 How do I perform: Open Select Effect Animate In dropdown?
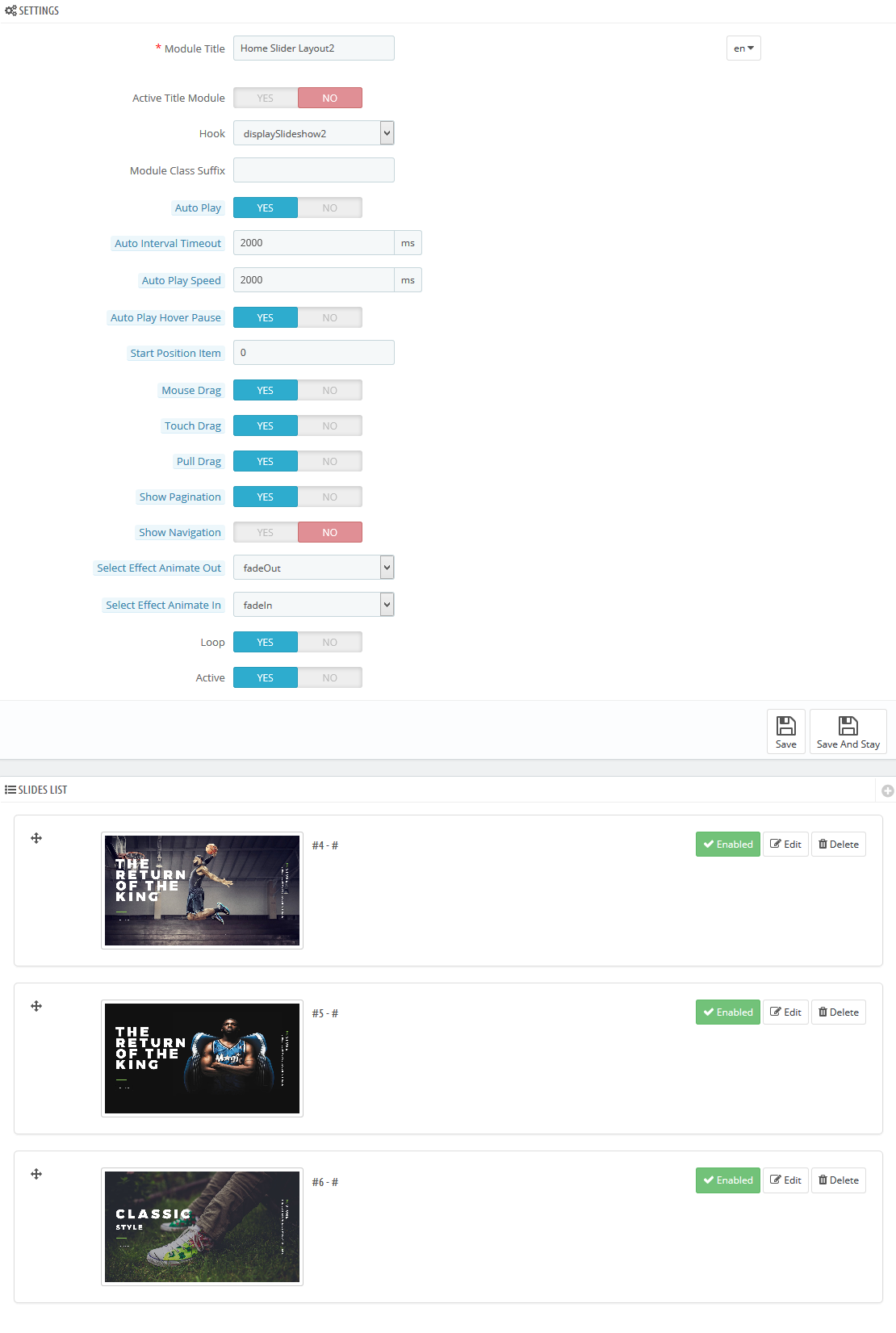(313, 606)
